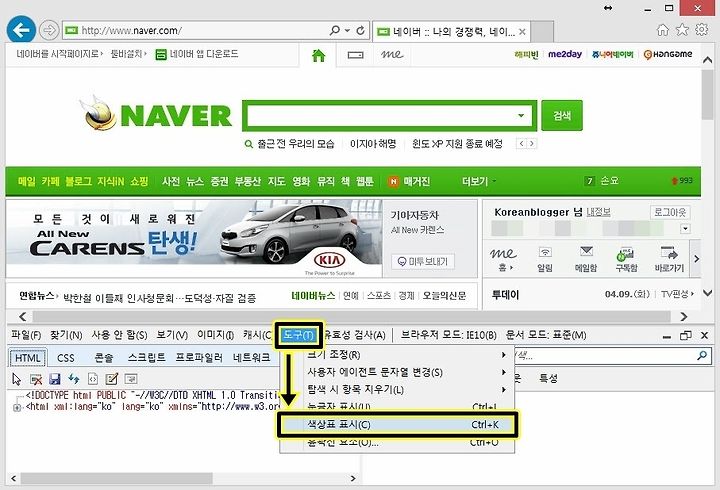The image size is (720, 490).
Task: Click the element source document icon
Action: pos(93,379)
